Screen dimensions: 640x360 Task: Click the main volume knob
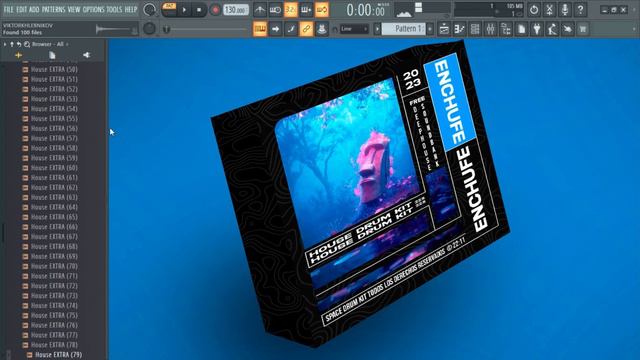coord(150,9)
